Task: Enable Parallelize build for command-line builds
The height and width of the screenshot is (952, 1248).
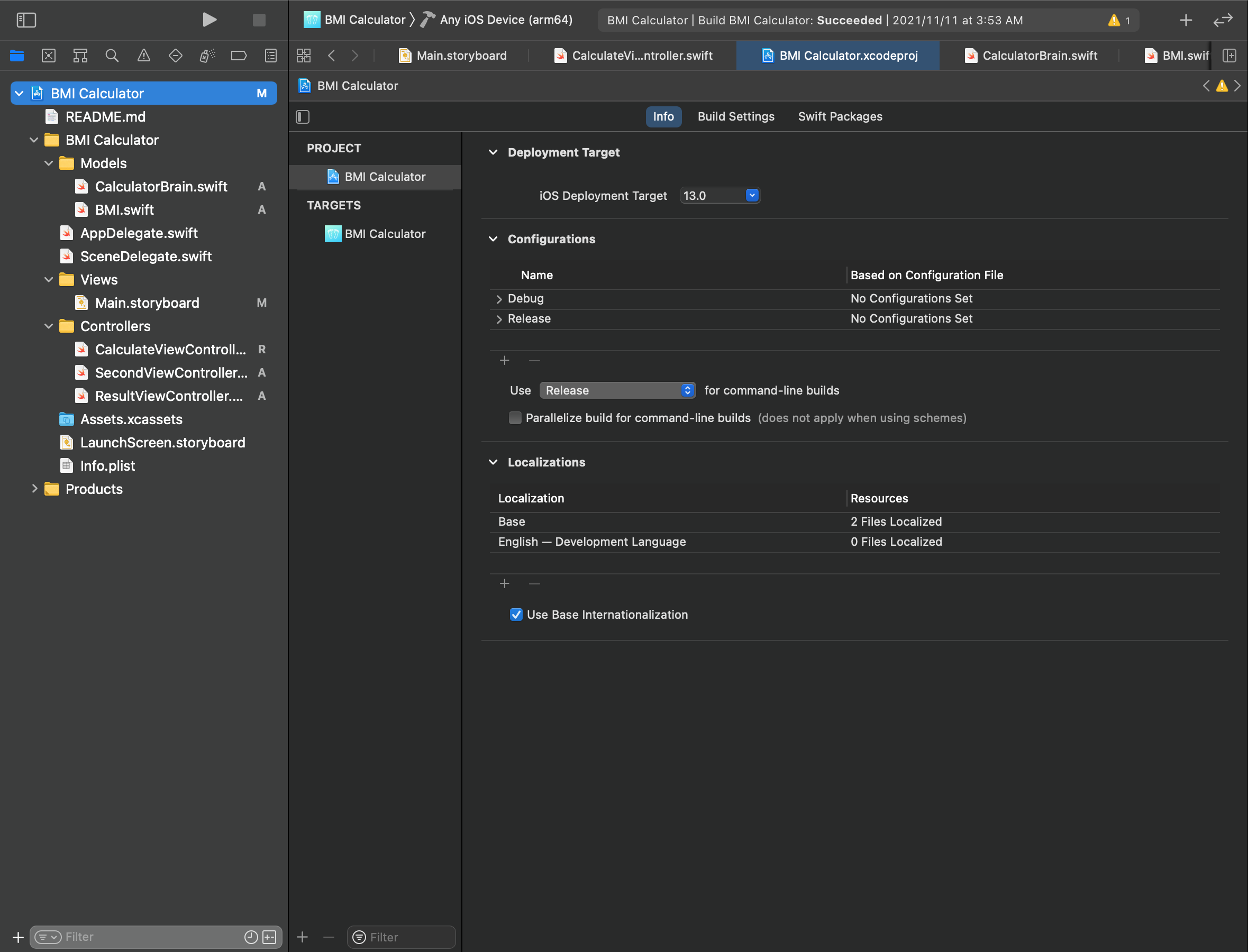Action: (515, 418)
